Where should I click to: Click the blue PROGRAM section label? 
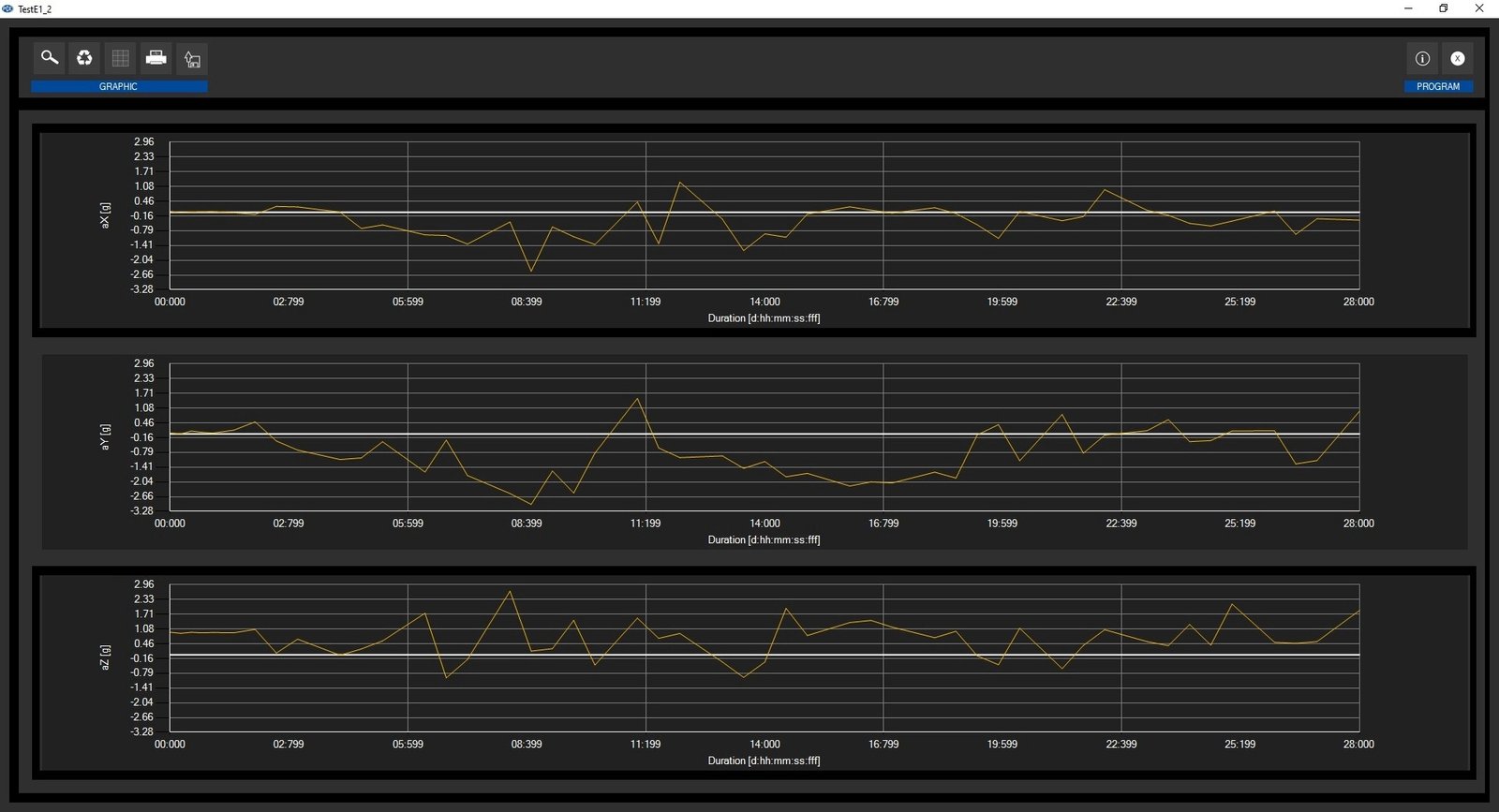click(1437, 86)
